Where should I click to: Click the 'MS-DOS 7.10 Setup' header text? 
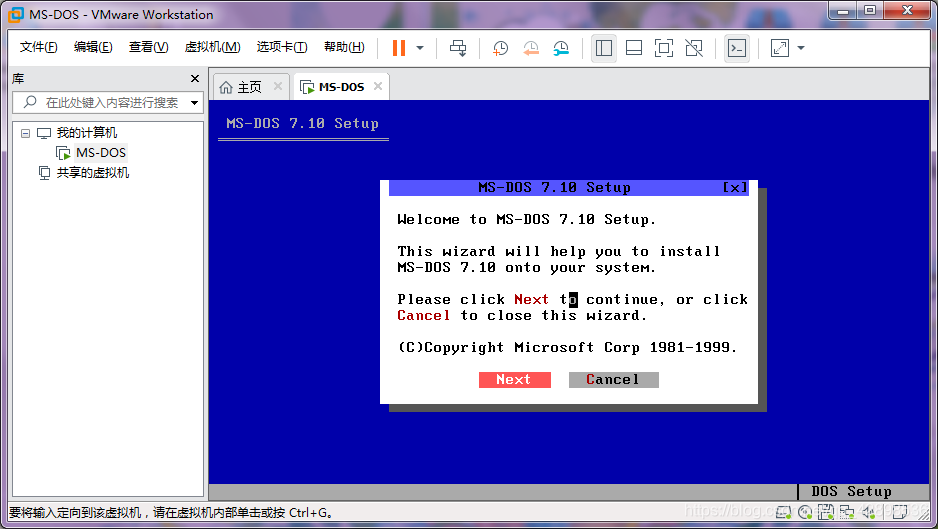[x=303, y=123]
